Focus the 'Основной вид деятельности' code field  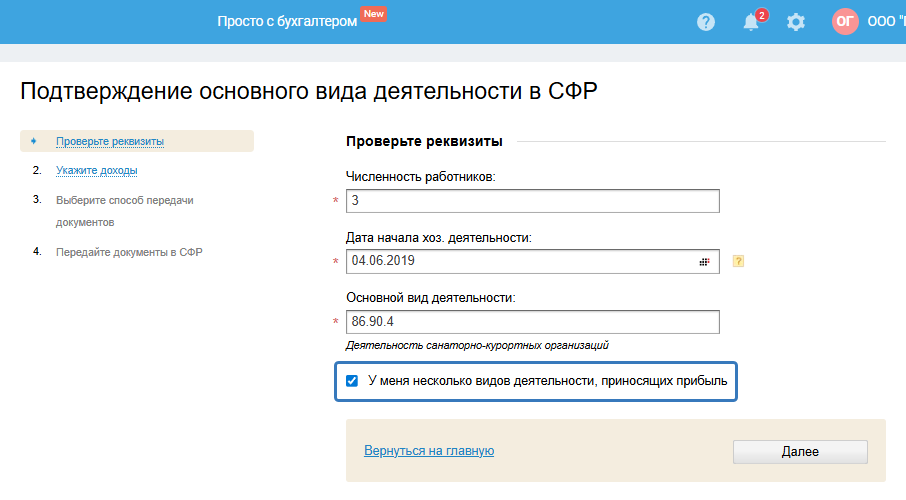click(533, 322)
